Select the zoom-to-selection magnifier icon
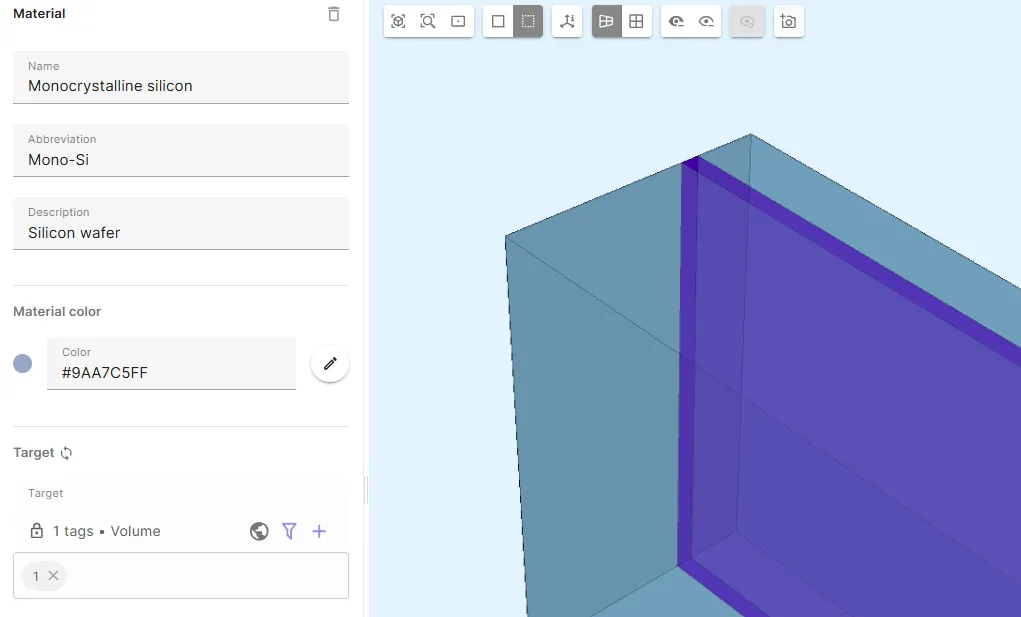1021x617 pixels. (x=428, y=21)
